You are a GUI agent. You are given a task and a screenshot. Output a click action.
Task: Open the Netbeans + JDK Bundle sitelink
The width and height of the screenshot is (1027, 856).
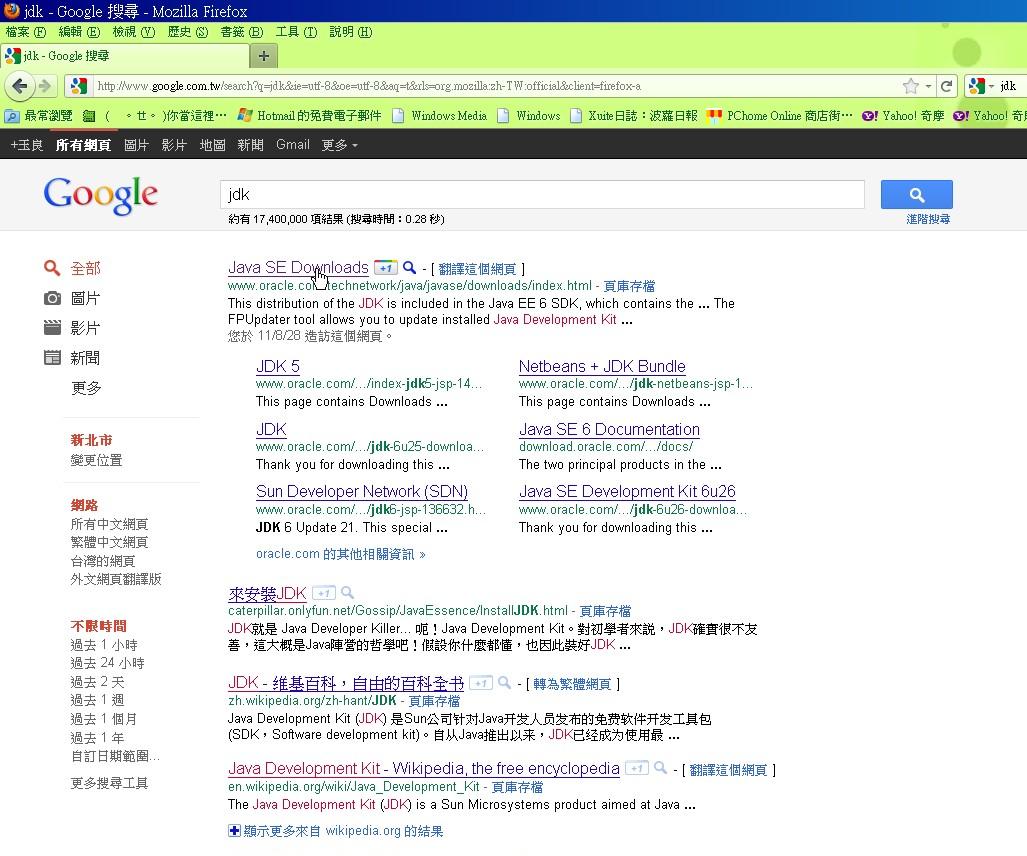602,366
